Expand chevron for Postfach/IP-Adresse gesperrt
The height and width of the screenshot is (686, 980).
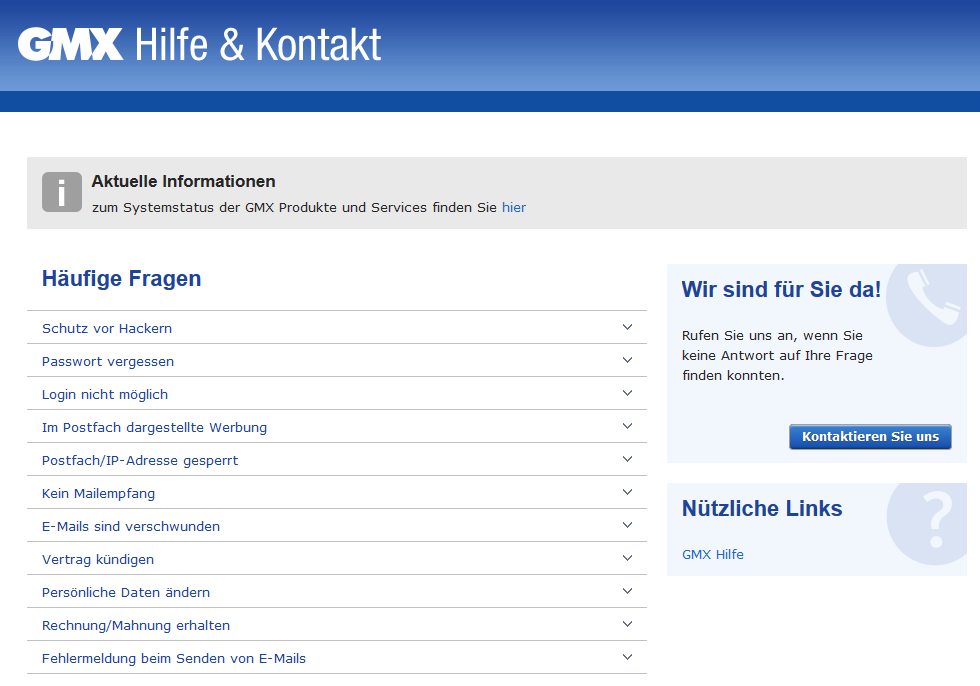(x=628, y=459)
